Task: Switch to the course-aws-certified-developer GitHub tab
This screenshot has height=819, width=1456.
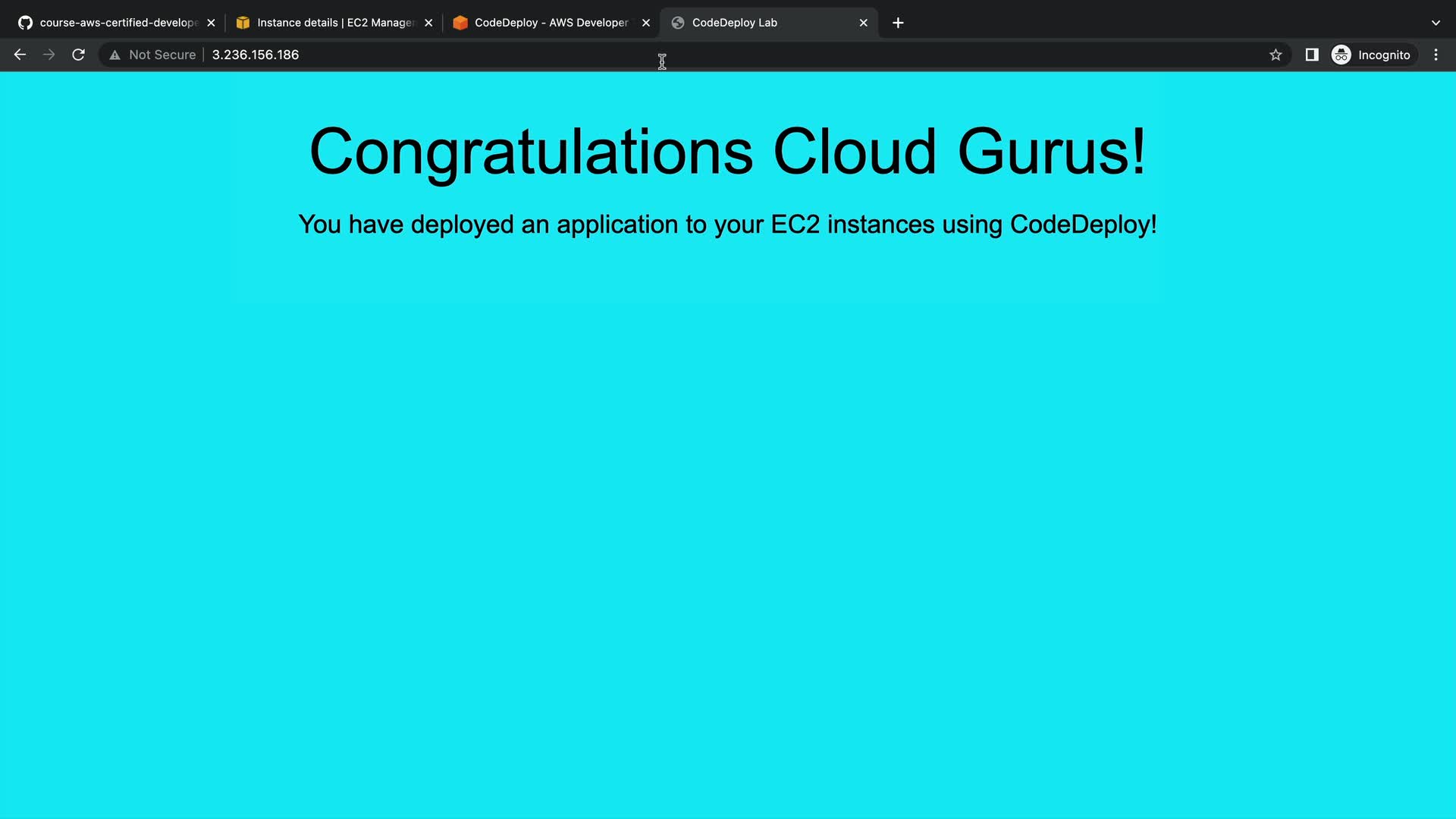Action: (114, 23)
